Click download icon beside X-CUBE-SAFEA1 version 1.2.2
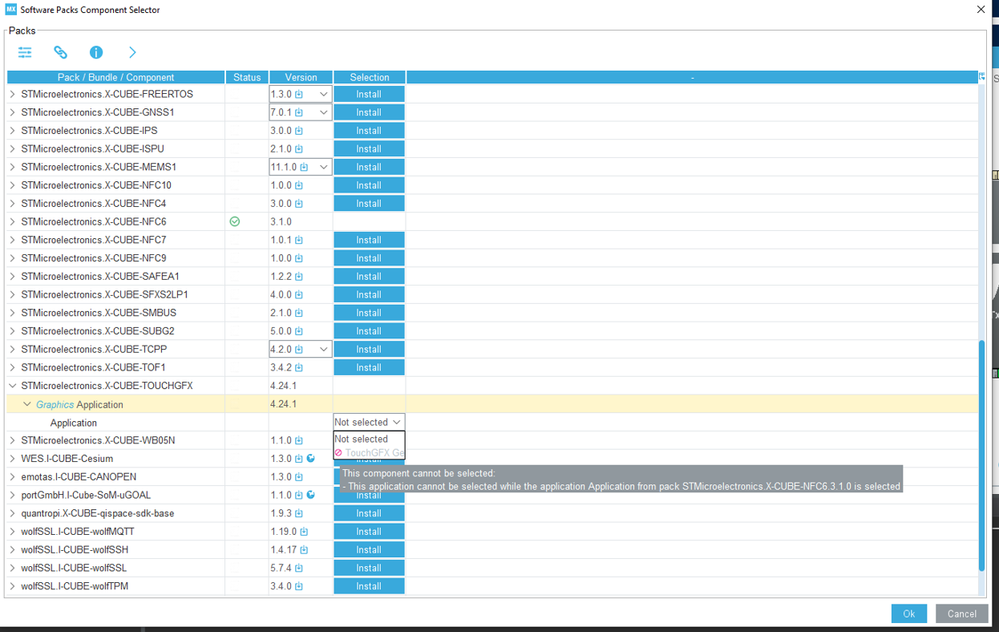 (x=299, y=276)
